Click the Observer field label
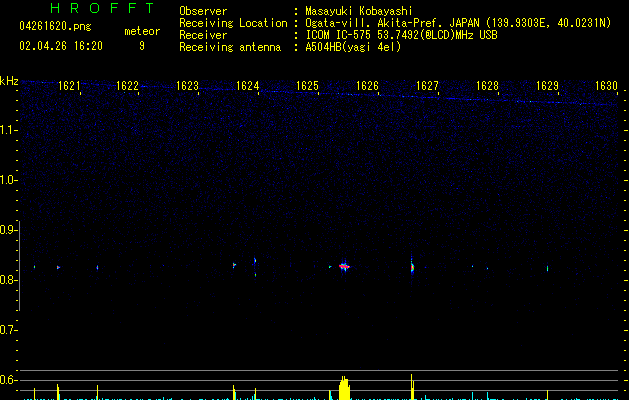 (x=203, y=11)
